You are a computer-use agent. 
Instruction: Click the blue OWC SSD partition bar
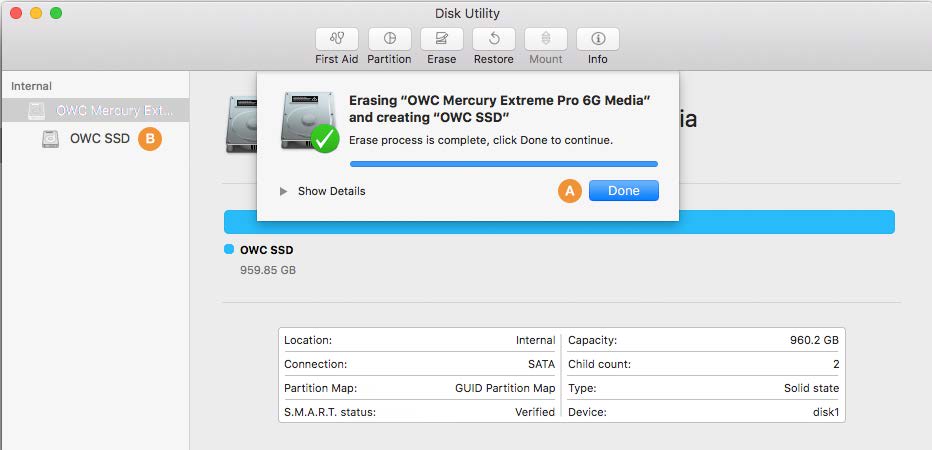click(559, 222)
